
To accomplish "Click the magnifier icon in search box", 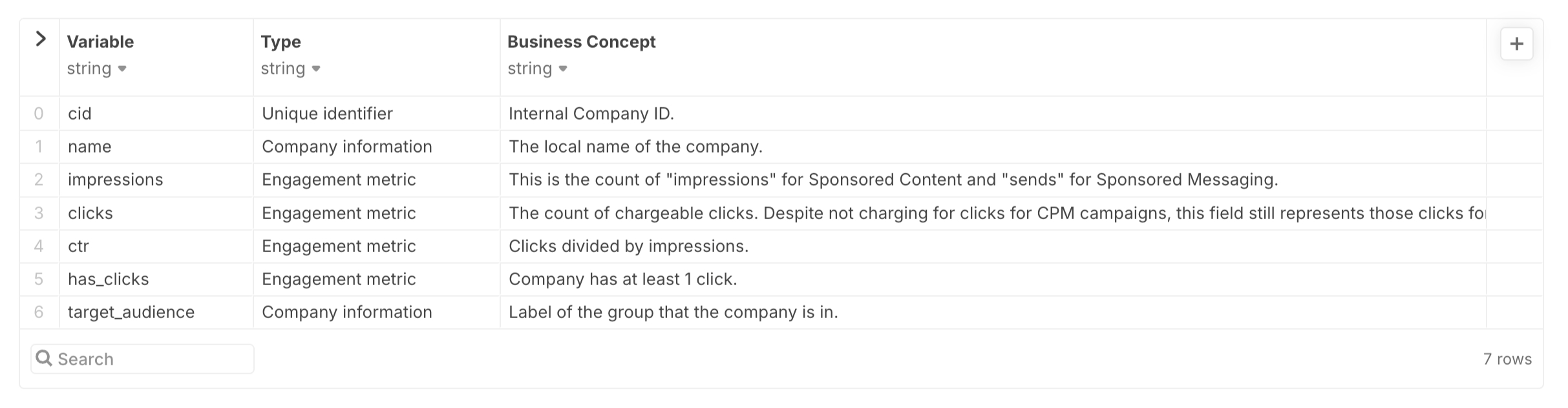I will [x=44, y=358].
